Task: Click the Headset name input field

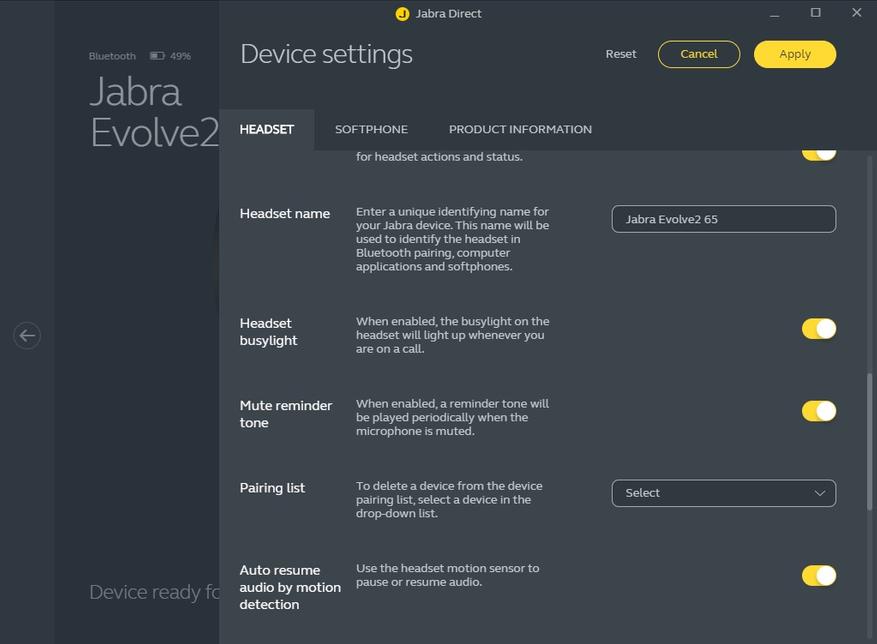Action: coord(722,219)
